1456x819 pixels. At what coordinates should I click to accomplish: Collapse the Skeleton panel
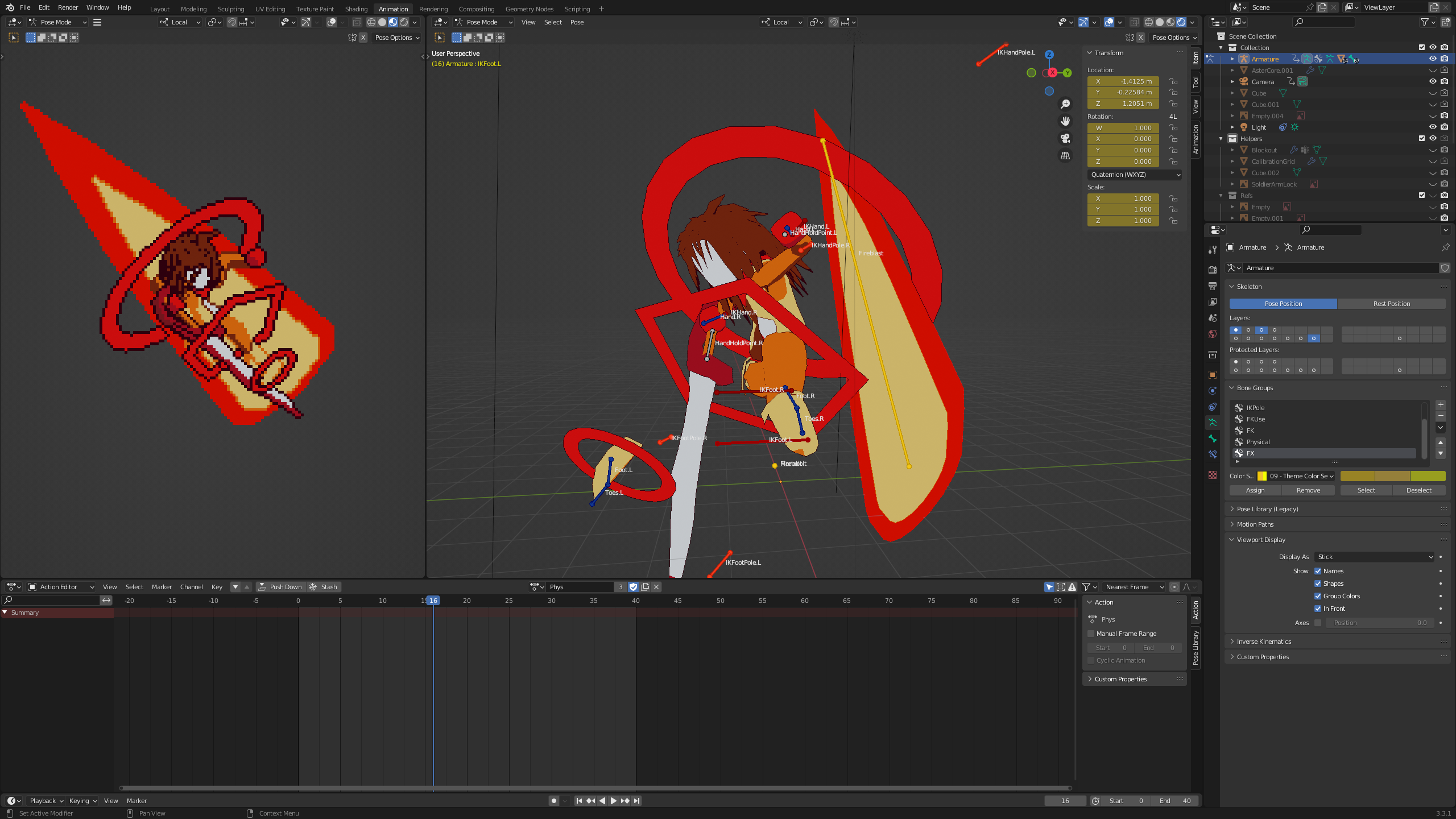pos(1249,287)
